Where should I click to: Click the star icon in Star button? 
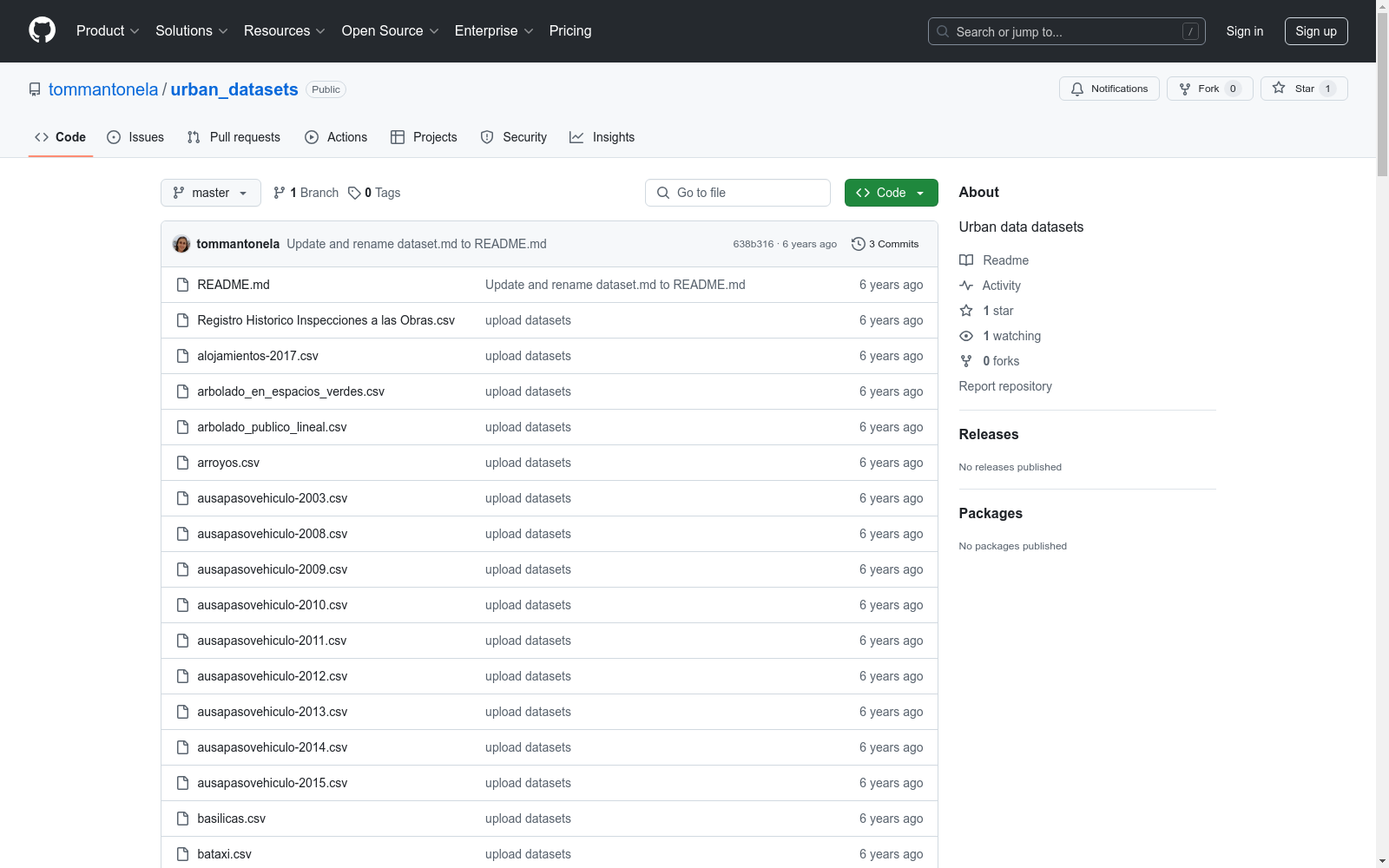(1279, 88)
